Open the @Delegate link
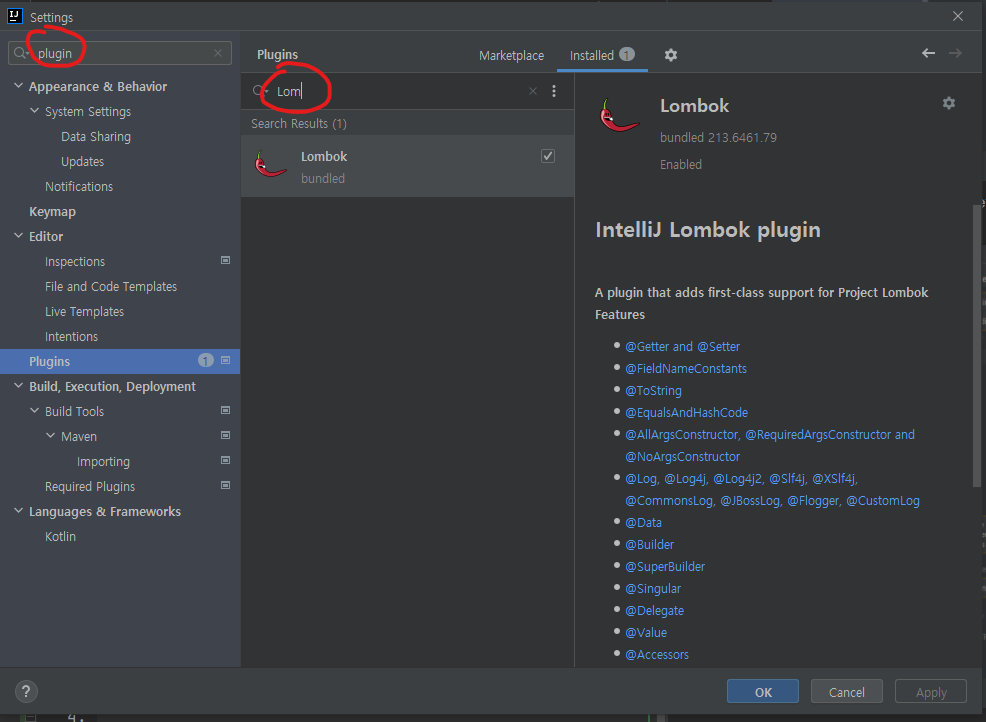 655,611
